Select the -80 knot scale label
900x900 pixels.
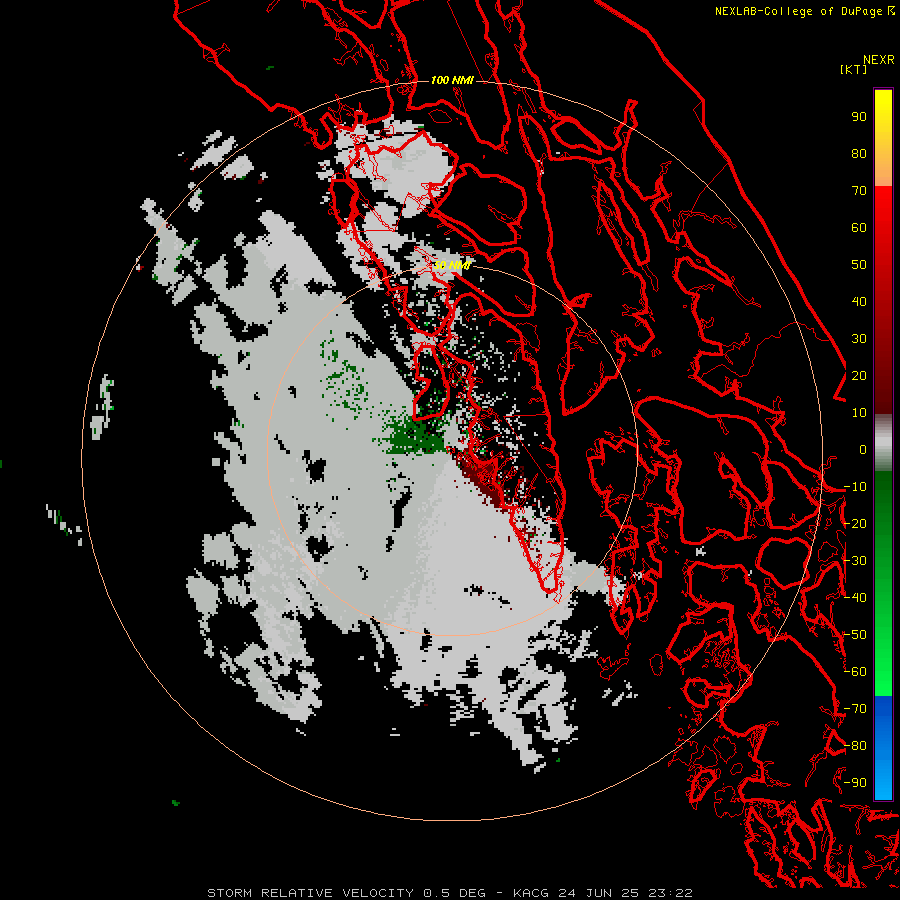click(855, 746)
